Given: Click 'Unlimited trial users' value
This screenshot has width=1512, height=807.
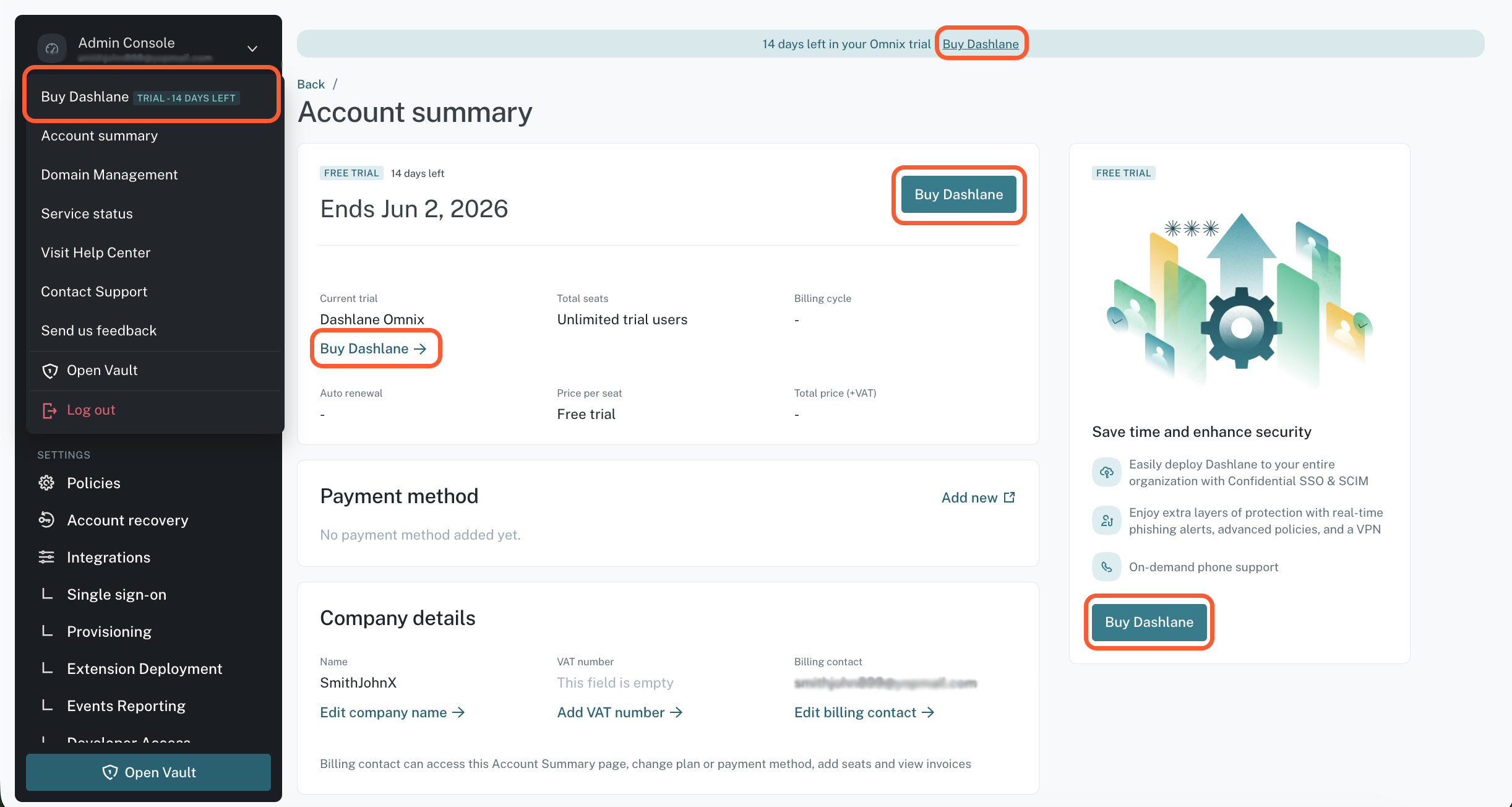Looking at the screenshot, I should pos(622,319).
